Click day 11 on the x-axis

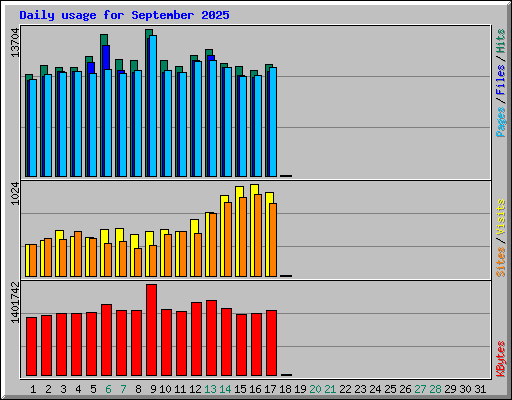(180, 389)
